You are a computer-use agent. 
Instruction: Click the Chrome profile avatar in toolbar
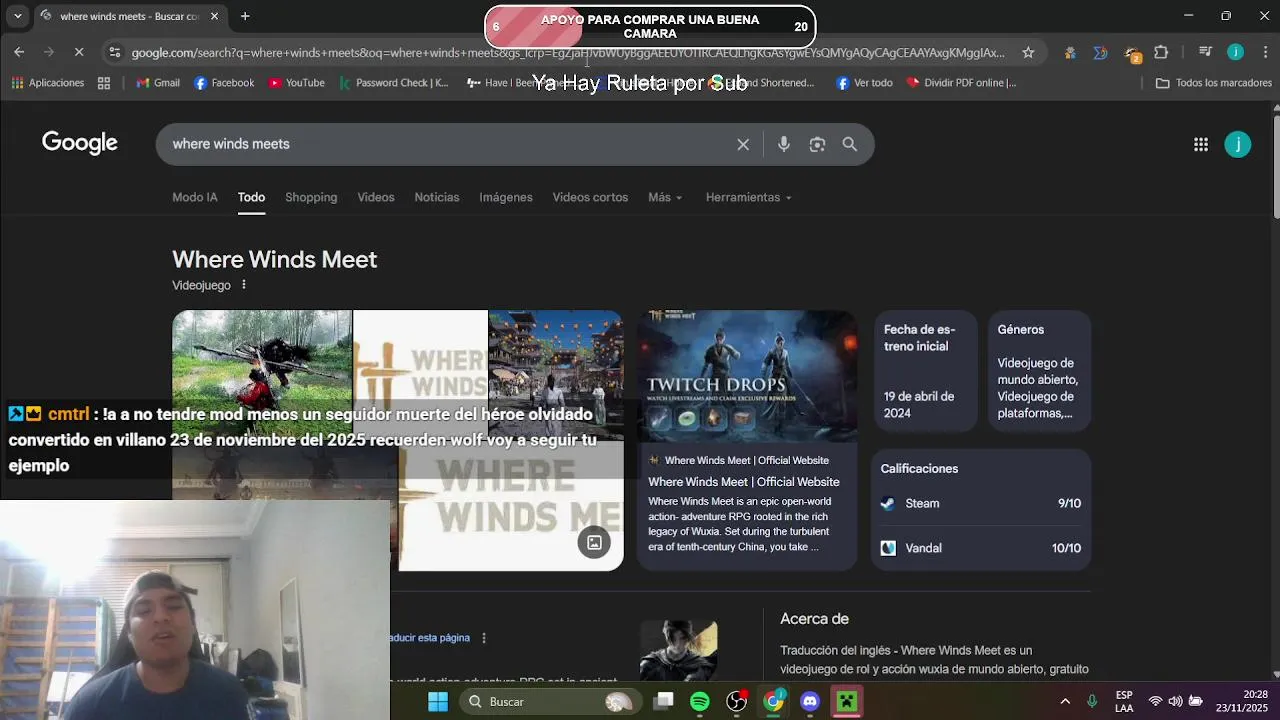tap(1236, 52)
